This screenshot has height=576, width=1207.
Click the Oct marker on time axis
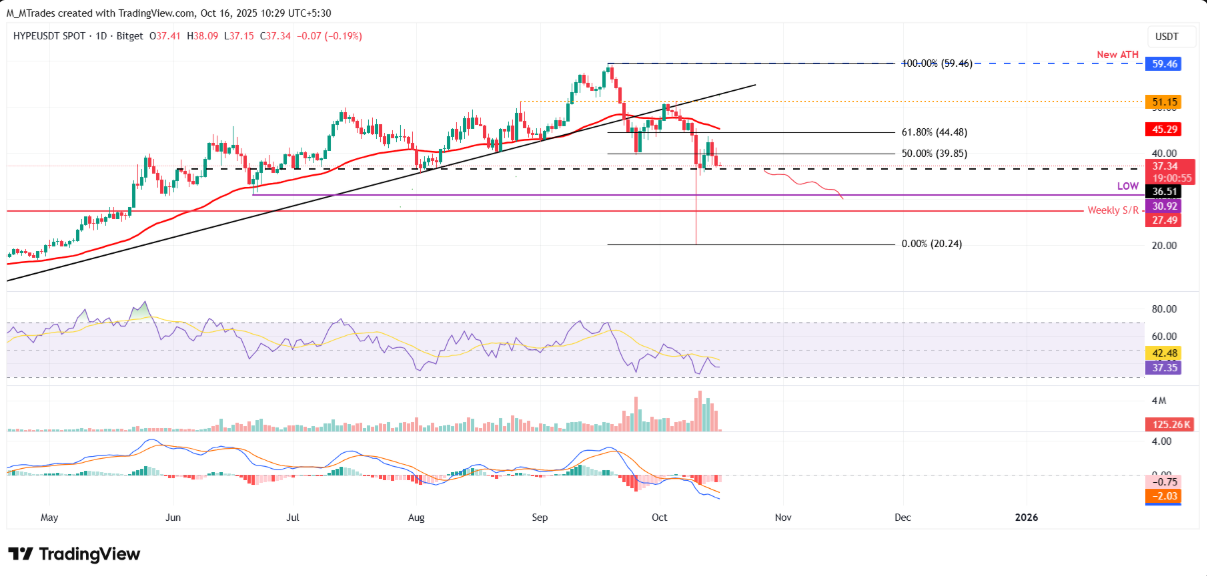point(659,518)
